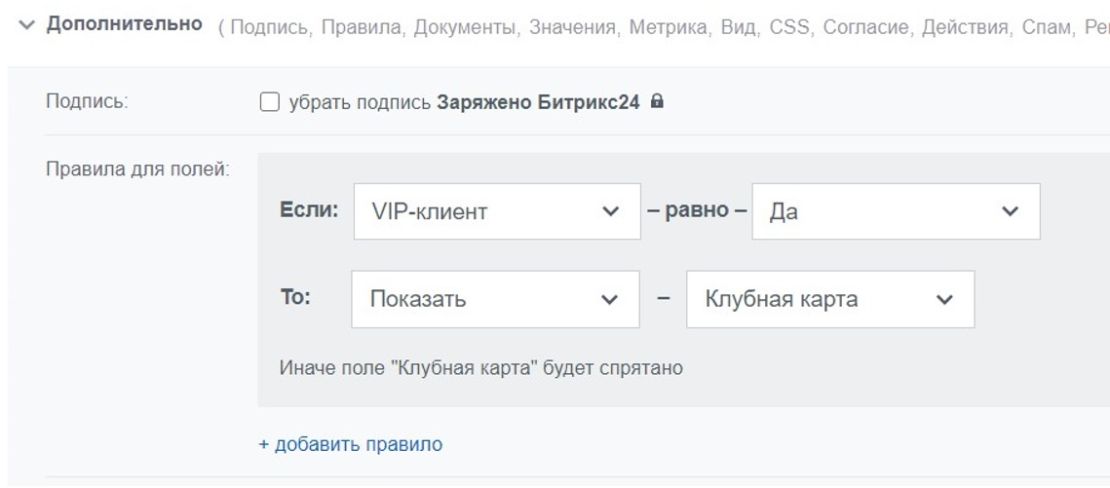Click the bold Заряжено Битрикс24 text
Screen dimensions: 1110x488
(538, 102)
